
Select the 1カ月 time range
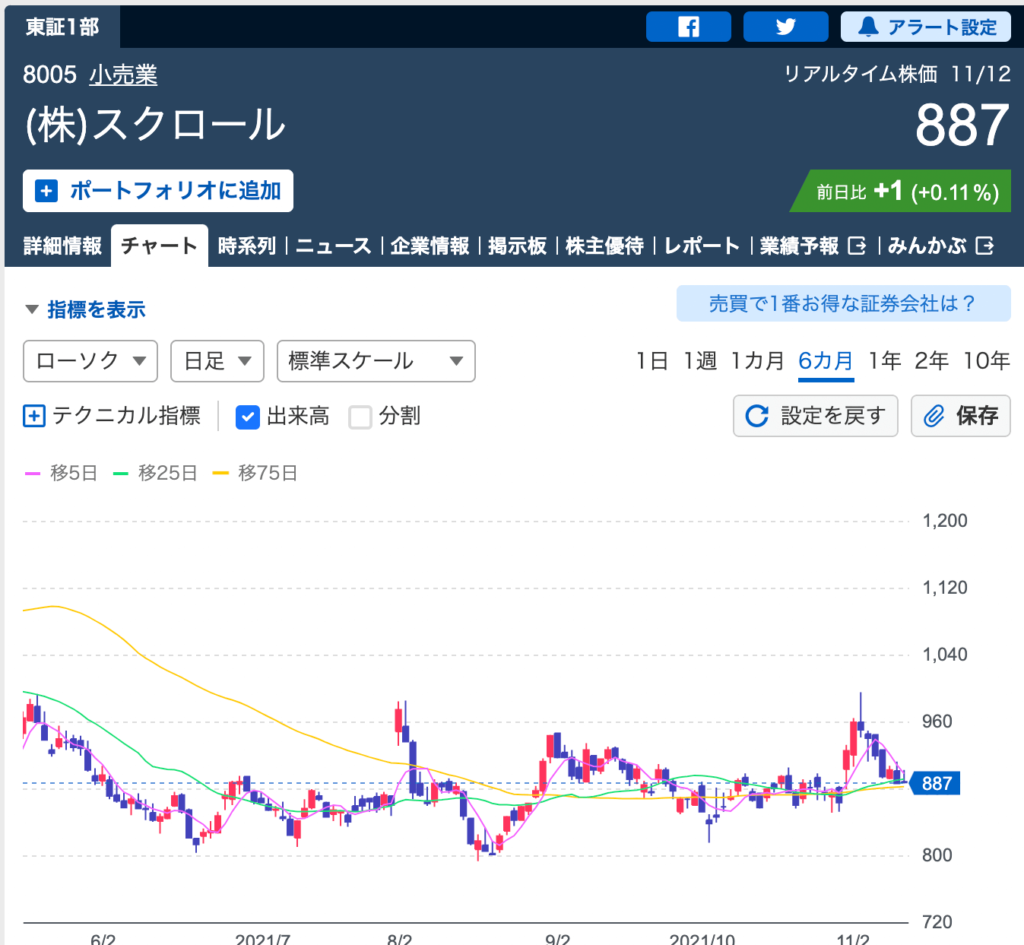coord(757,360)
